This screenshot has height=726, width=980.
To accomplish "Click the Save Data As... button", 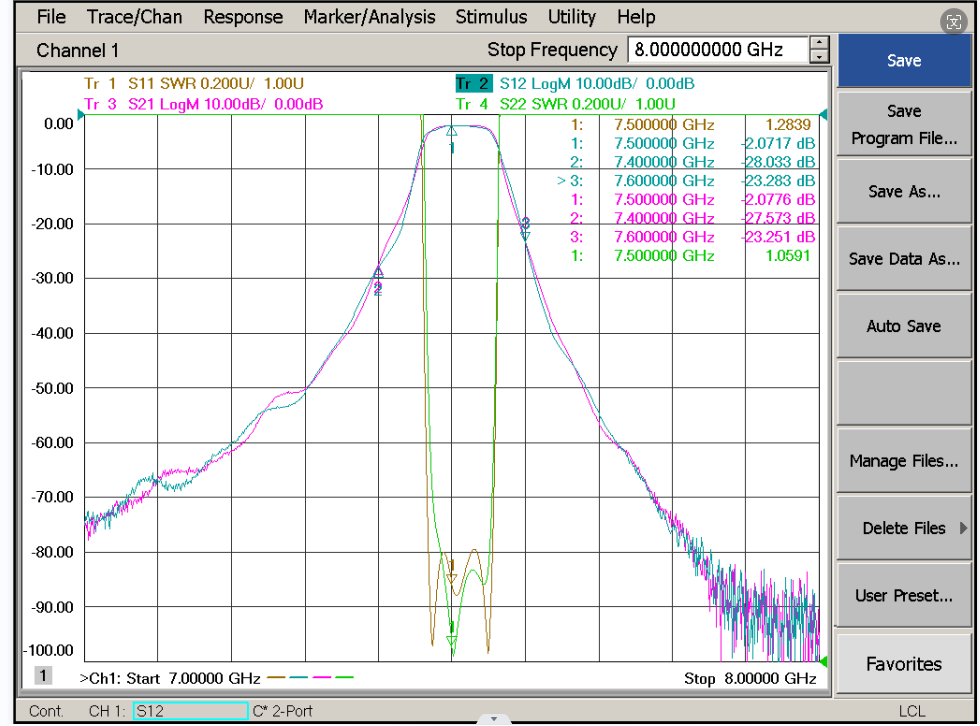I will [904, 259].
